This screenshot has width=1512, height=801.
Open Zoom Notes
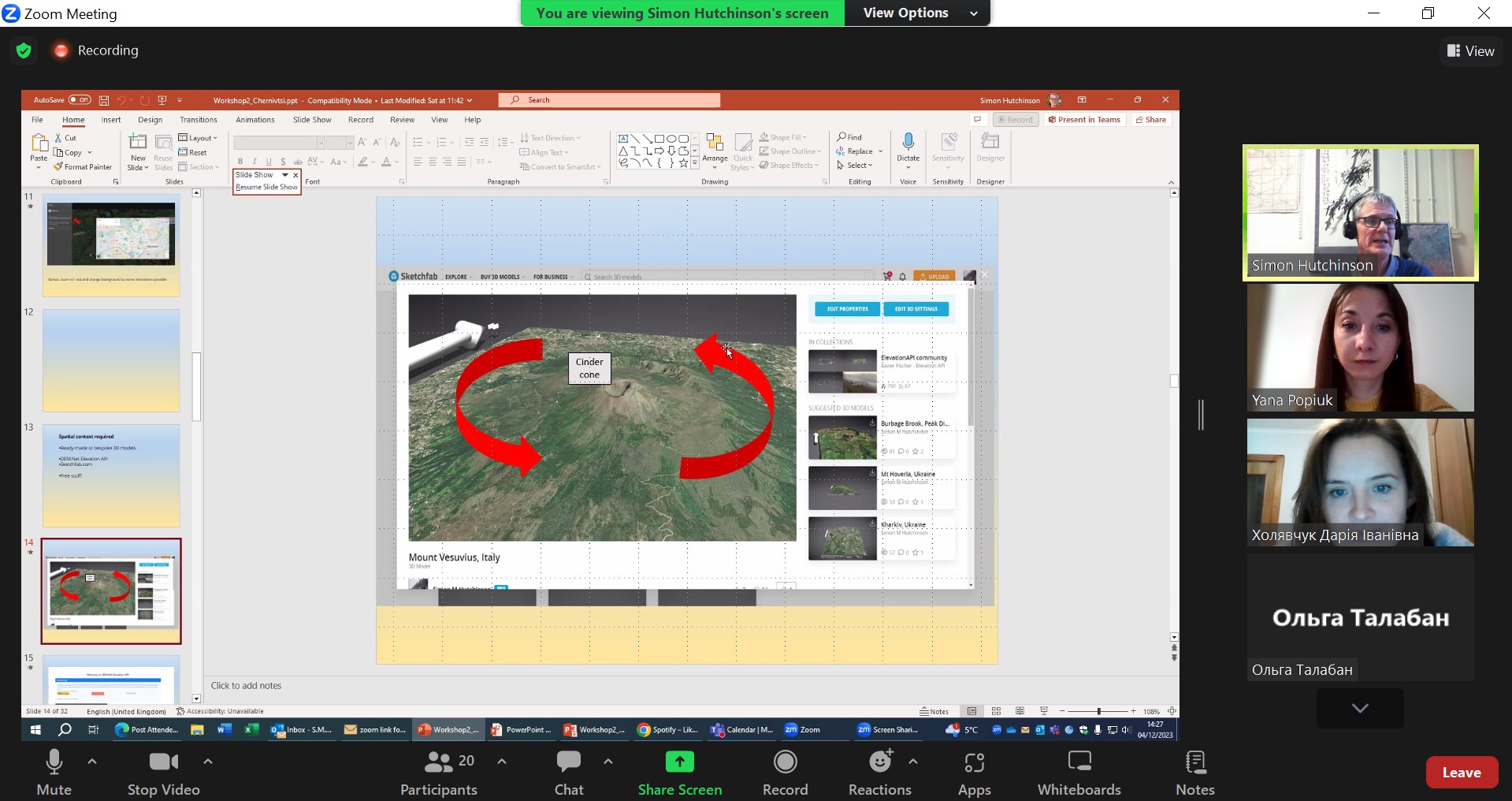1194,773
